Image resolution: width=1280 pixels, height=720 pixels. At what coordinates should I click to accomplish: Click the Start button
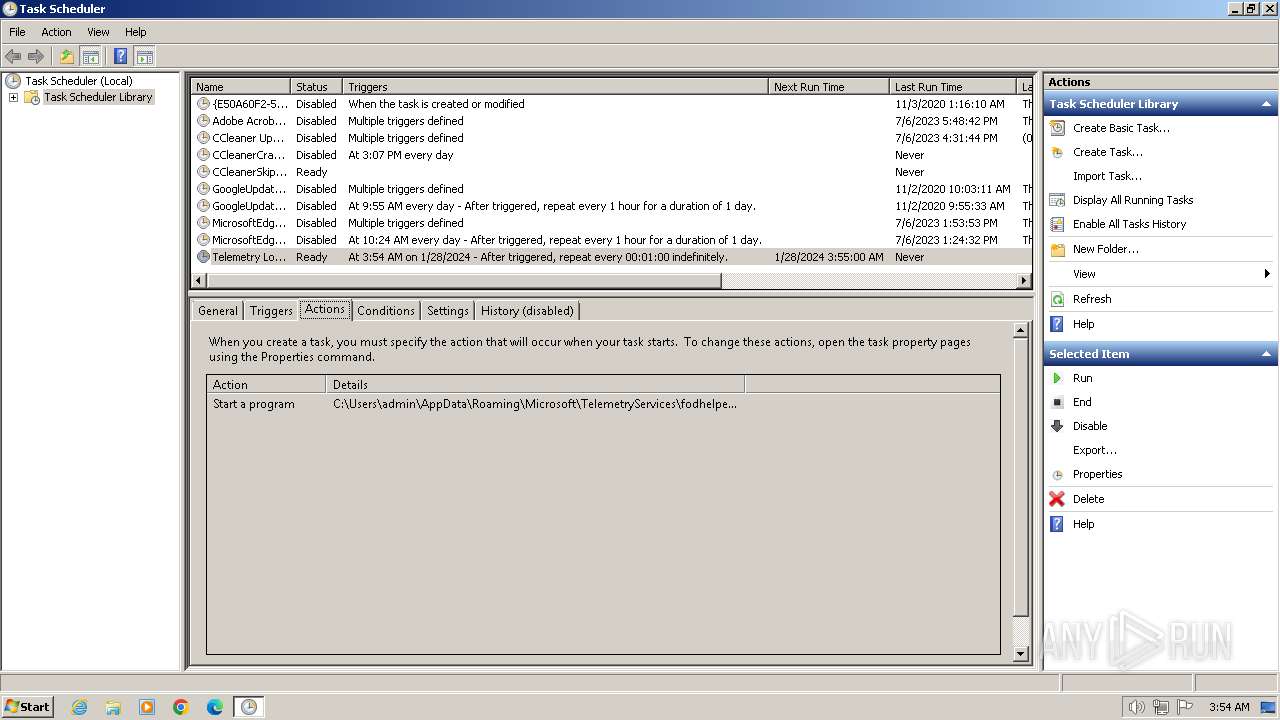(x=27, y=707)
